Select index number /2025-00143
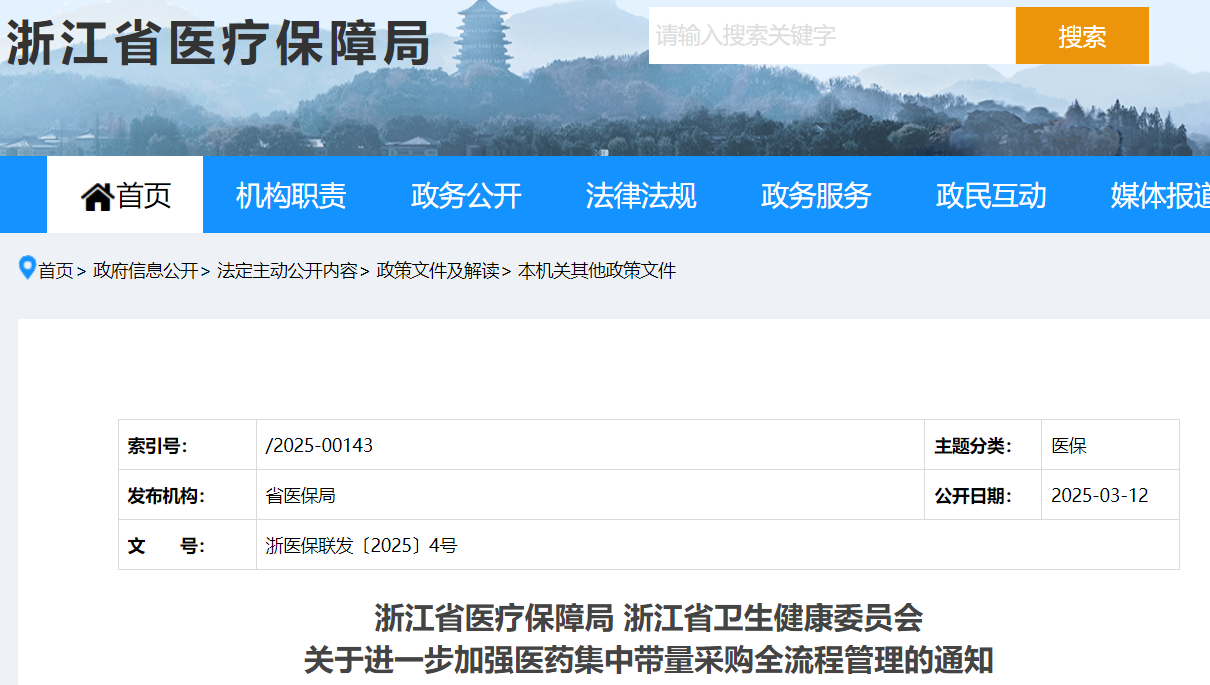This screenshot has height=685, width=1210. click(319, 446)
